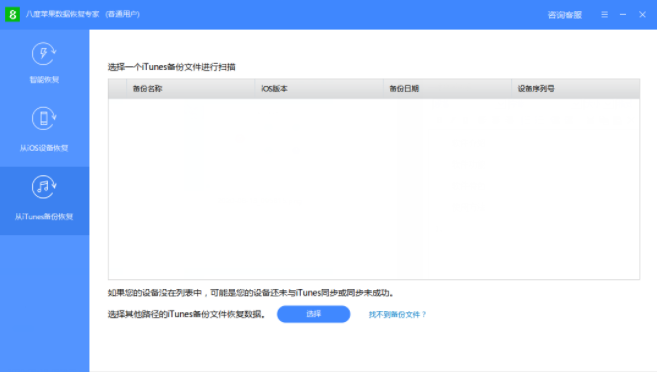The image size is (657, 372).
Task: Click 咨询客服 customer service link
Action: click(x=564, y=15)
